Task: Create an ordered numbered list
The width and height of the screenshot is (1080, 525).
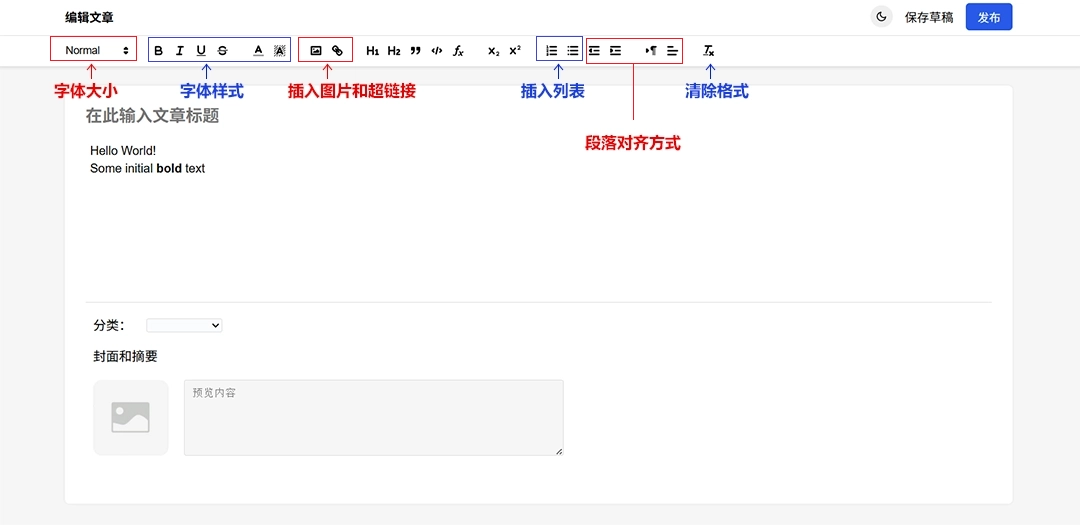Action: coord(551,50)
